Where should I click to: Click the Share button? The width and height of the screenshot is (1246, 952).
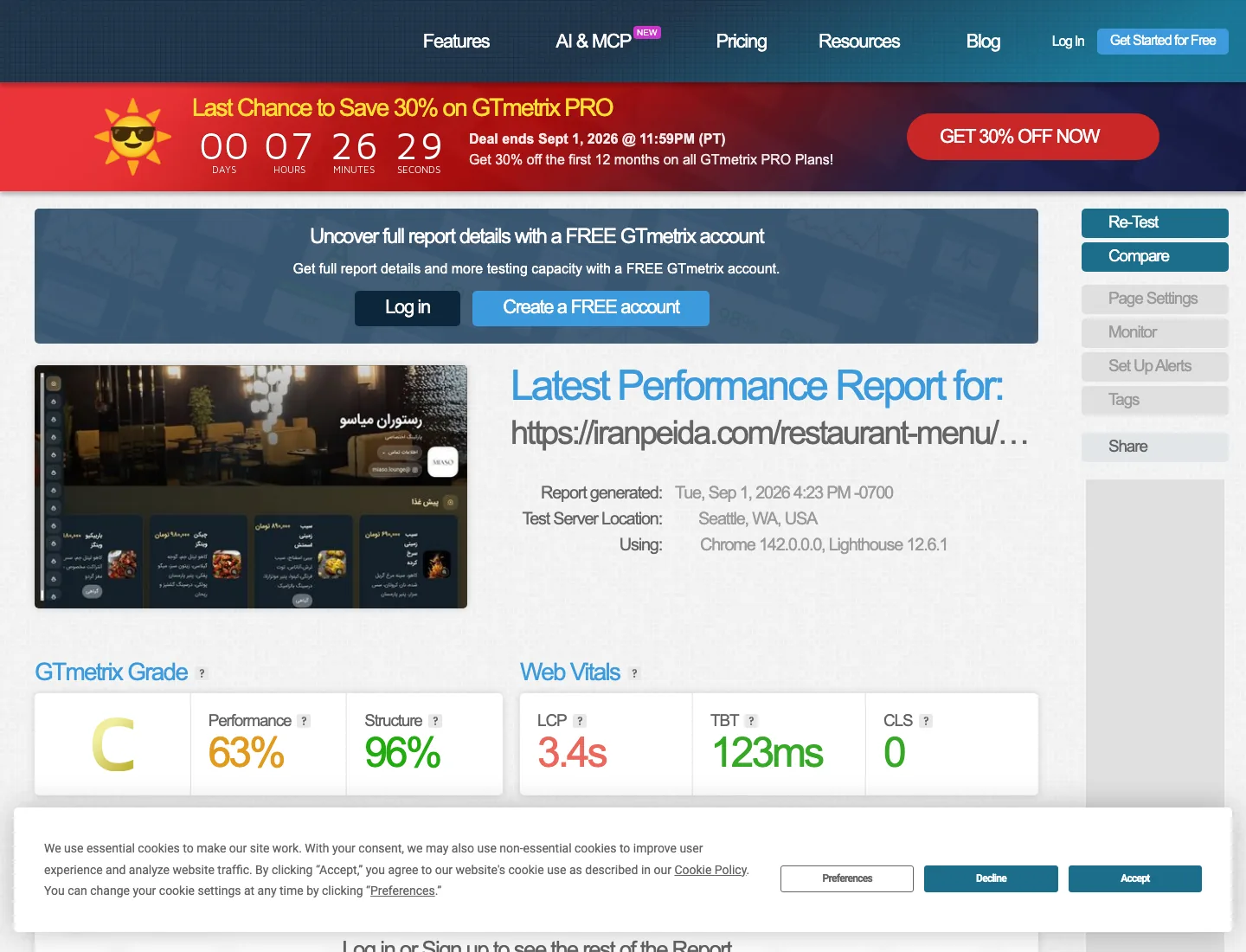pyautogui.click(x=1155, y=447)
